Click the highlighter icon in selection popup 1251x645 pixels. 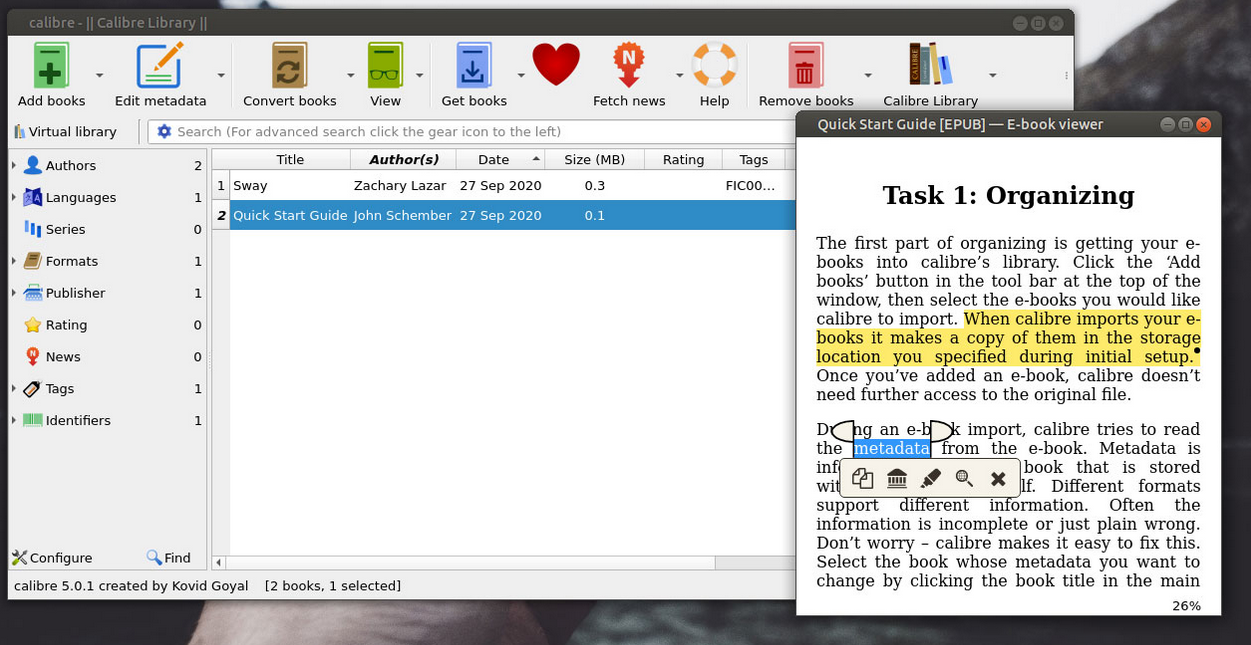click(x=930, y=479)
